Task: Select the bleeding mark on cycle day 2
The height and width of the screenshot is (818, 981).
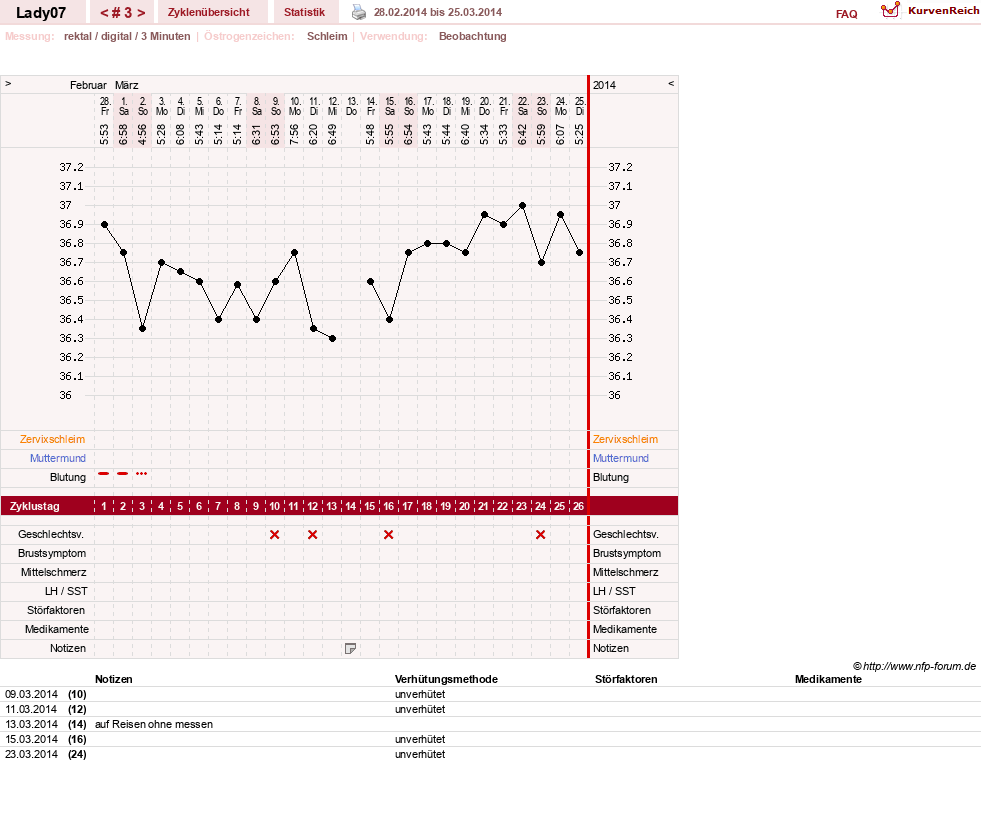Action: click(123, 474)
